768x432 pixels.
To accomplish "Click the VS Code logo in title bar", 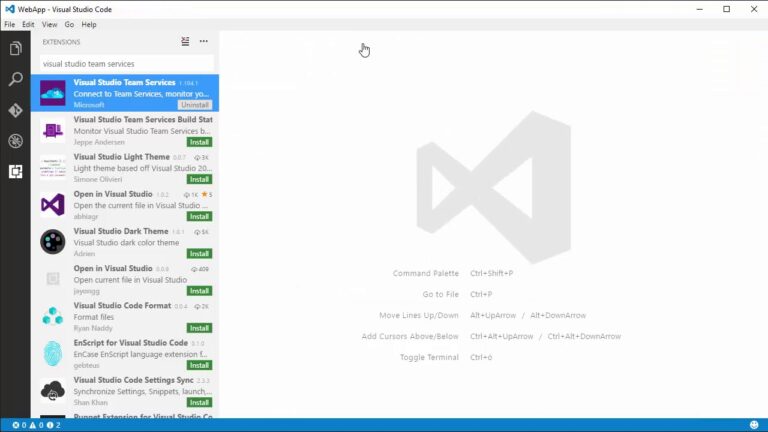I will (x=10, y=9).
